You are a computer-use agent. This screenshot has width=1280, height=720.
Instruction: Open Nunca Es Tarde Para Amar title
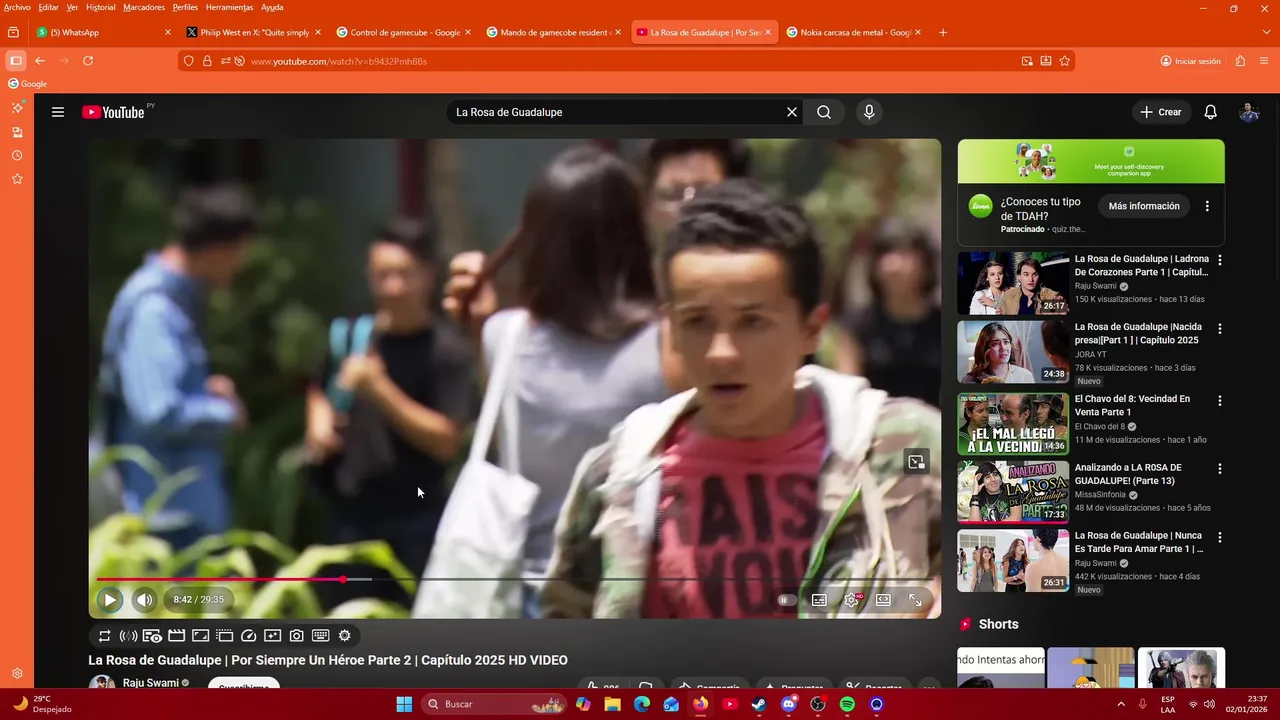click(1140, 542)
